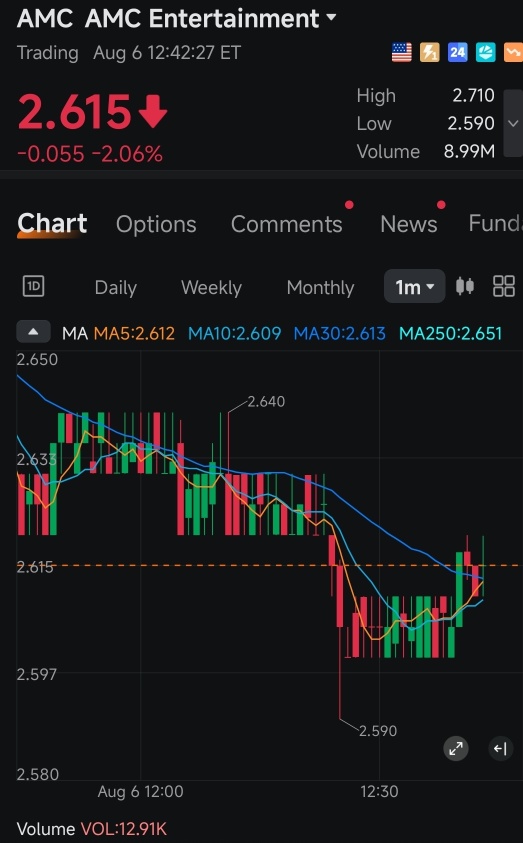Tap the orange trend line icon
The image size is (523, 843).
pyautogui.click(x=513, y=52)
